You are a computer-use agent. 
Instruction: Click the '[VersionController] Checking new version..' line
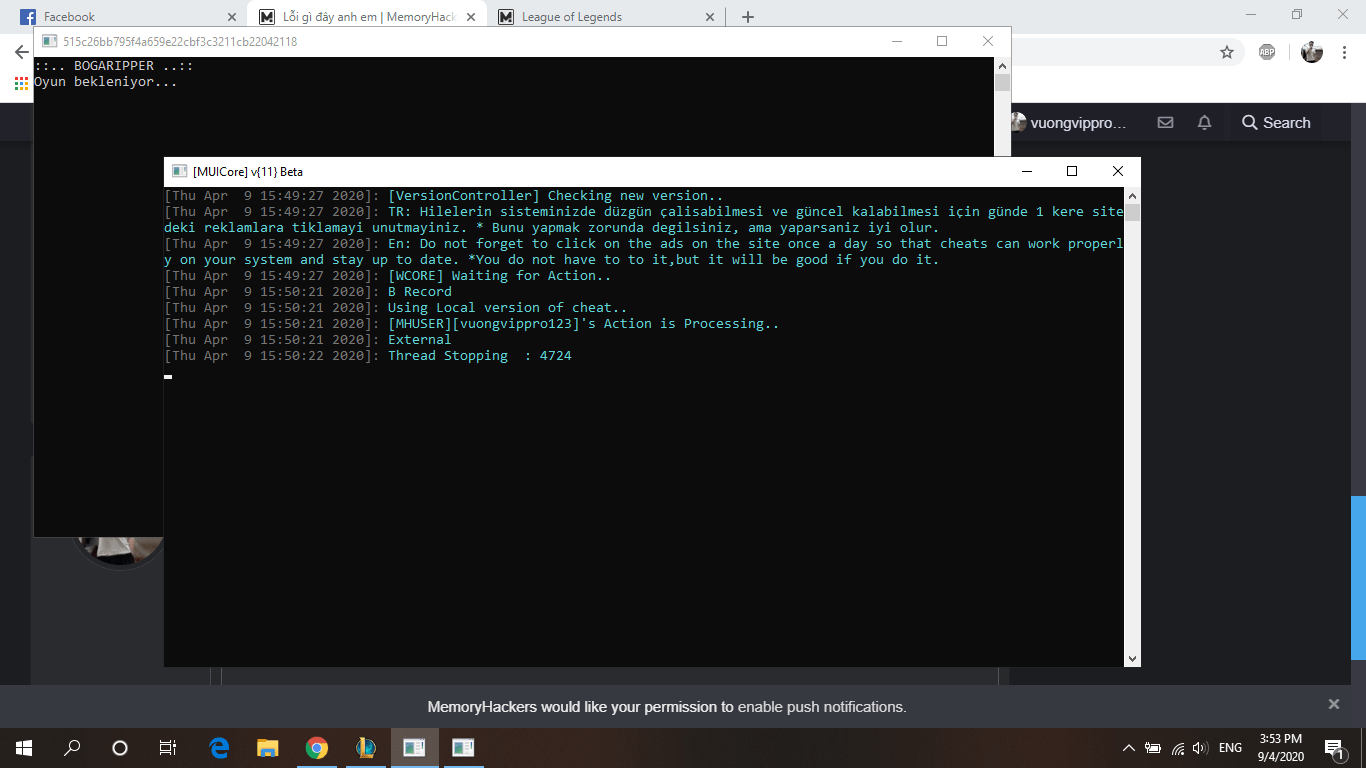click(x=555, y=196)
